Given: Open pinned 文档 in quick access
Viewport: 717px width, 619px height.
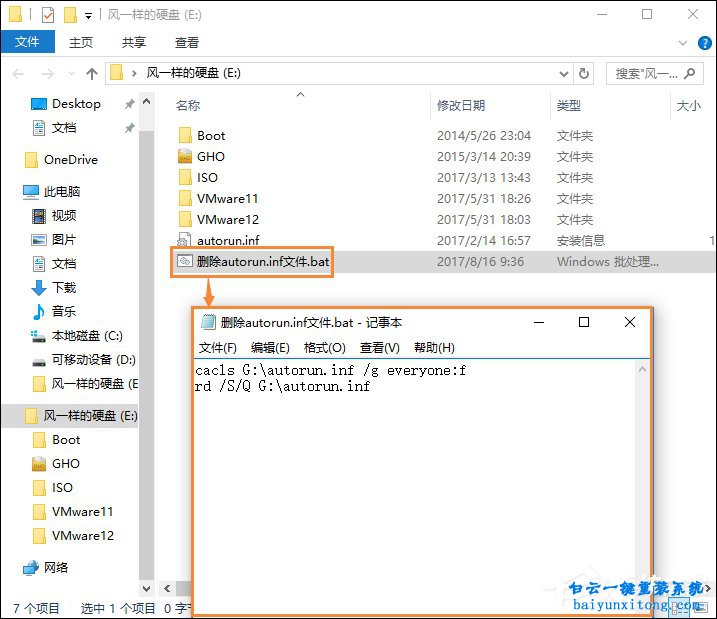Looking at the screenshot, I should coord(64,128).
